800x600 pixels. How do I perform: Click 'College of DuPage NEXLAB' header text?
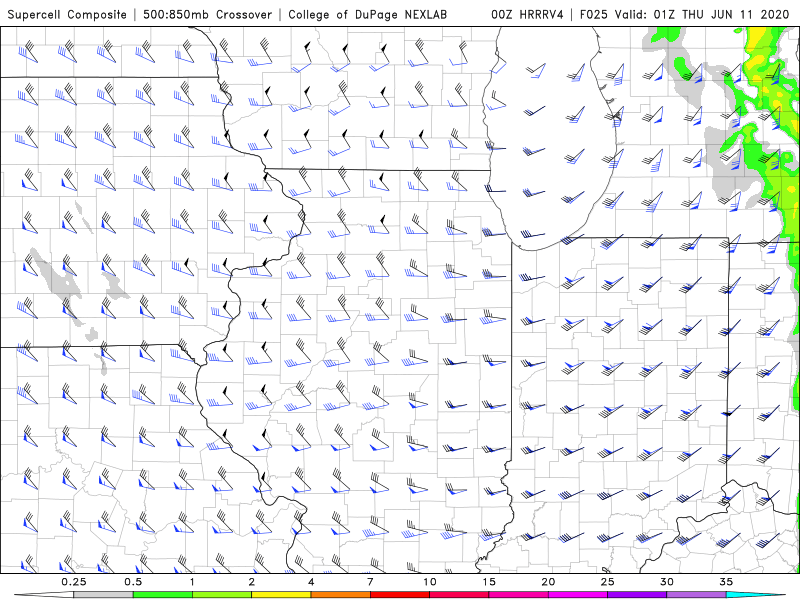367,14
